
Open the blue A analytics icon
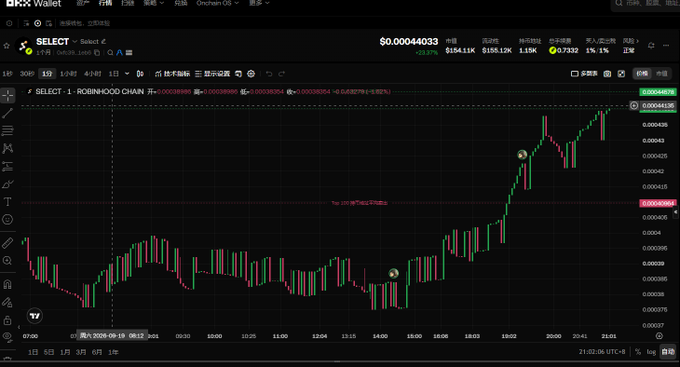click(119, 52)
